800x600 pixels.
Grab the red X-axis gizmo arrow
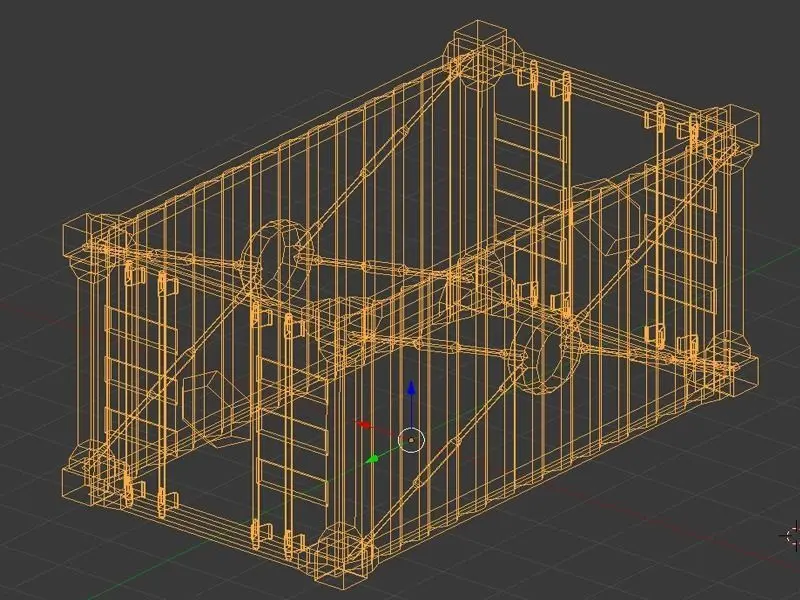tap(364, 424)
